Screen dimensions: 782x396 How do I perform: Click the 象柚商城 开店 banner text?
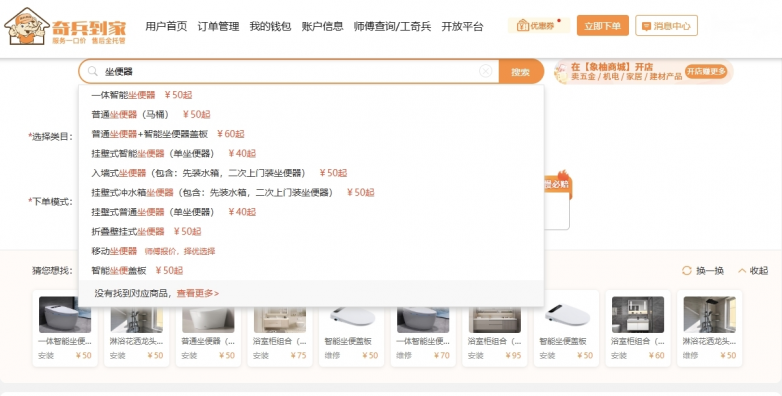coord(612,66)
